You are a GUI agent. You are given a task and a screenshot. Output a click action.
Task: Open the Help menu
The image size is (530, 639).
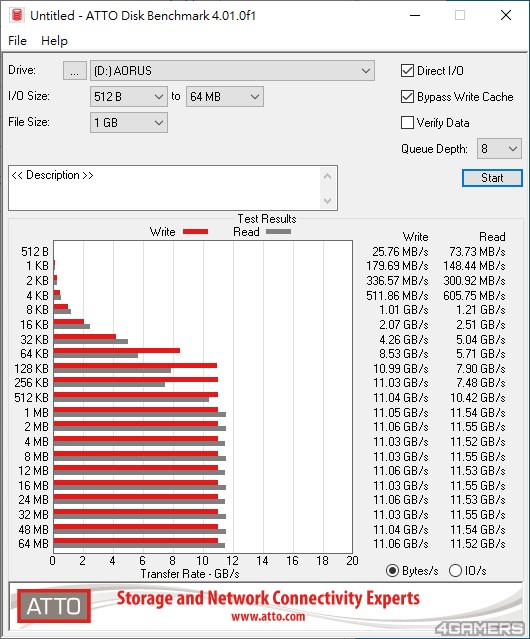pyautogui.click(x=54, y=41)
